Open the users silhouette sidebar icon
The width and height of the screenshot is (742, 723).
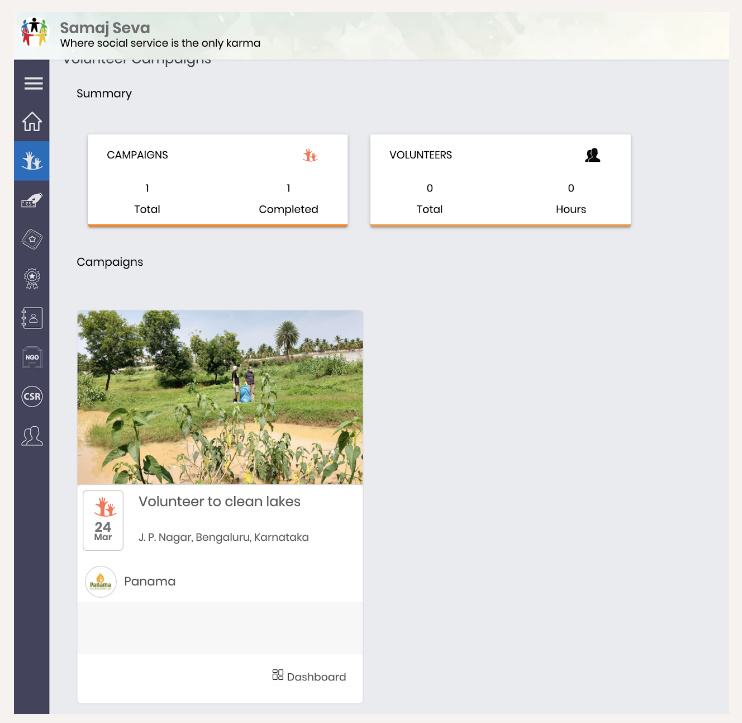point(32,436)
